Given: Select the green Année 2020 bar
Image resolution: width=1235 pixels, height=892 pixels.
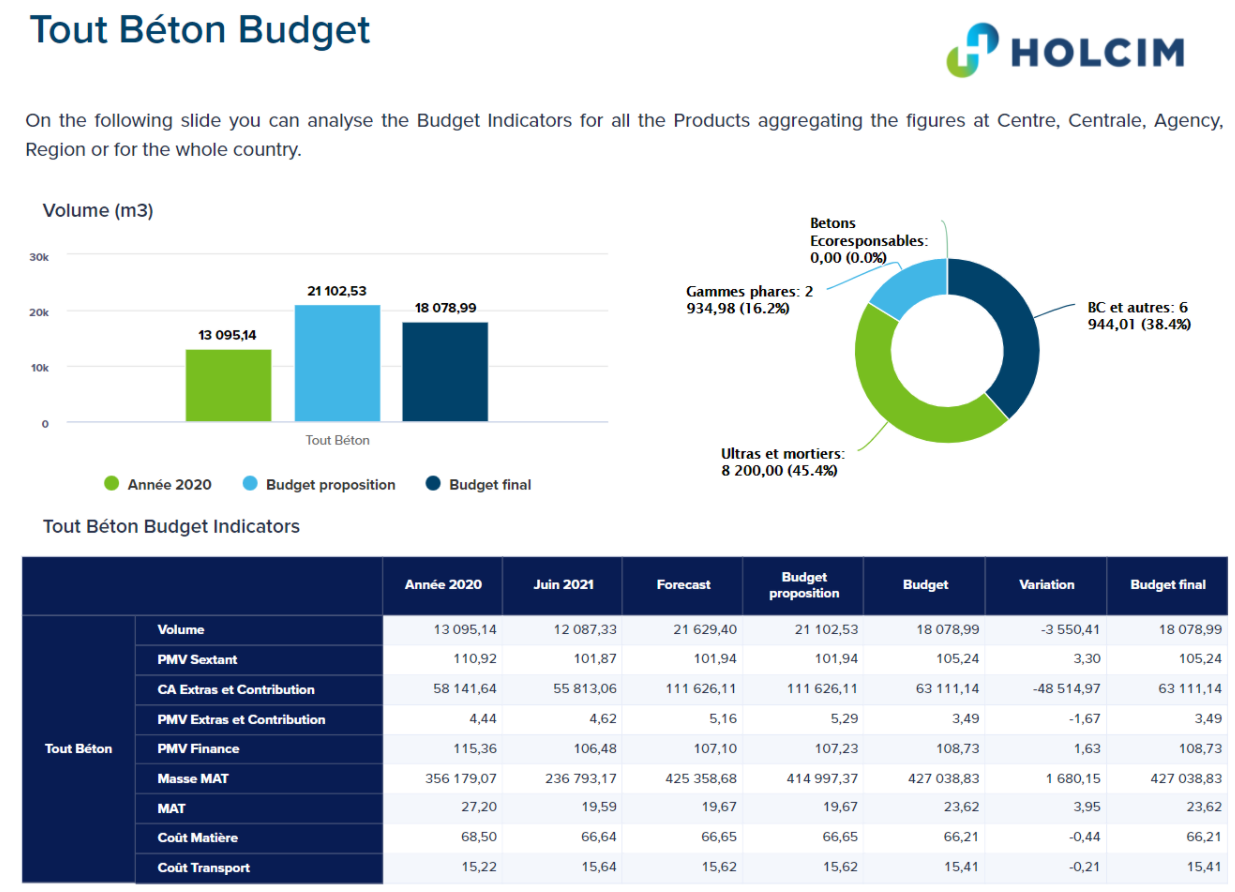Looking at the screenshot, I should (228, 385).
